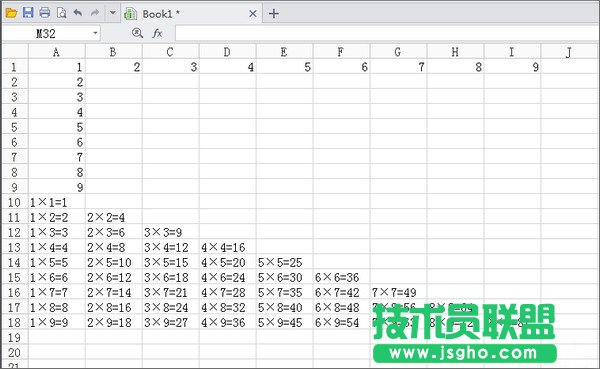Open Print Preview from the toolbar
Image resolution: width=600 pixels, height=369 pixels.
tap(61, 13)
